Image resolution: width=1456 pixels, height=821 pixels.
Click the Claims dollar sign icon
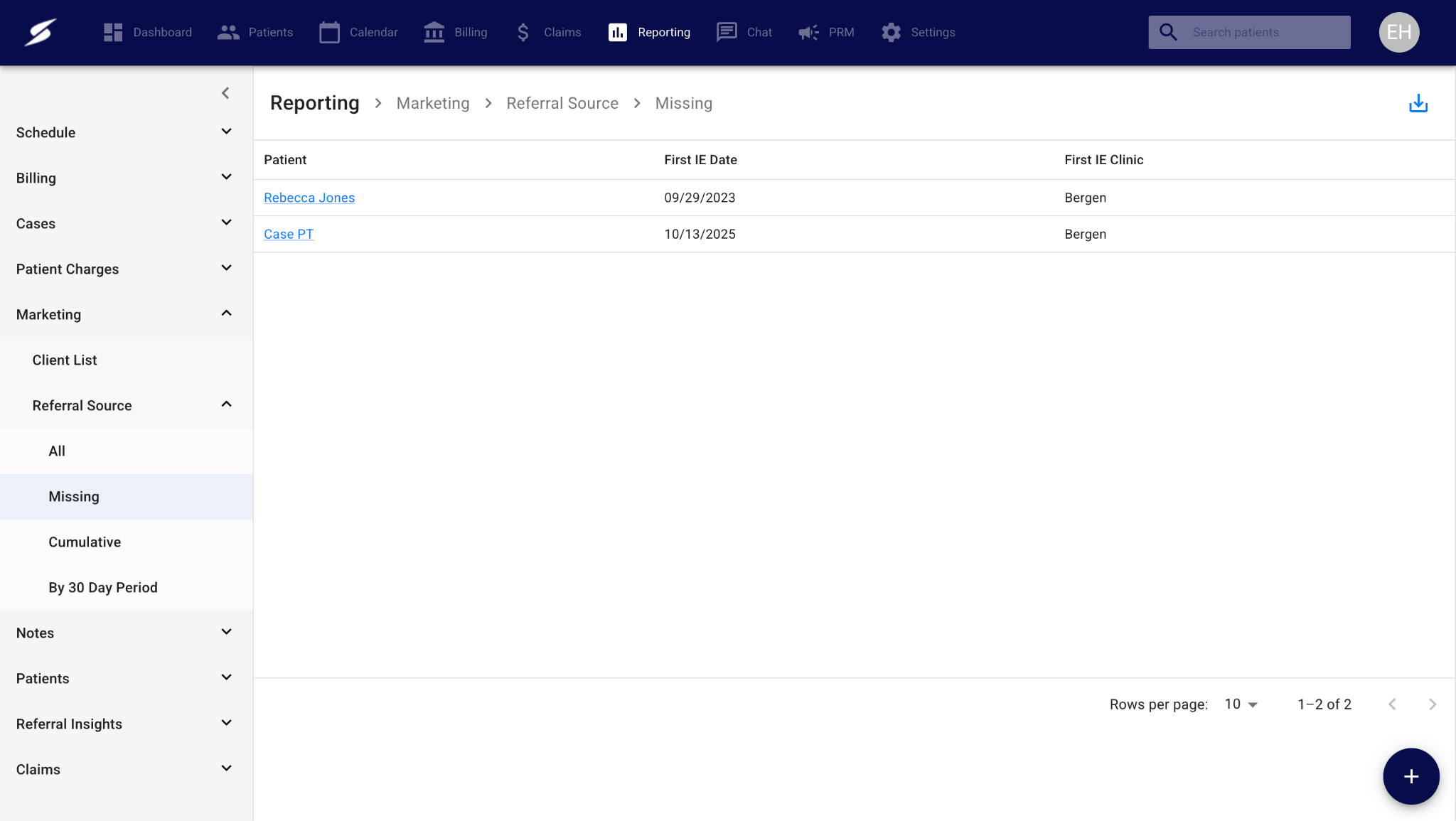523,32
